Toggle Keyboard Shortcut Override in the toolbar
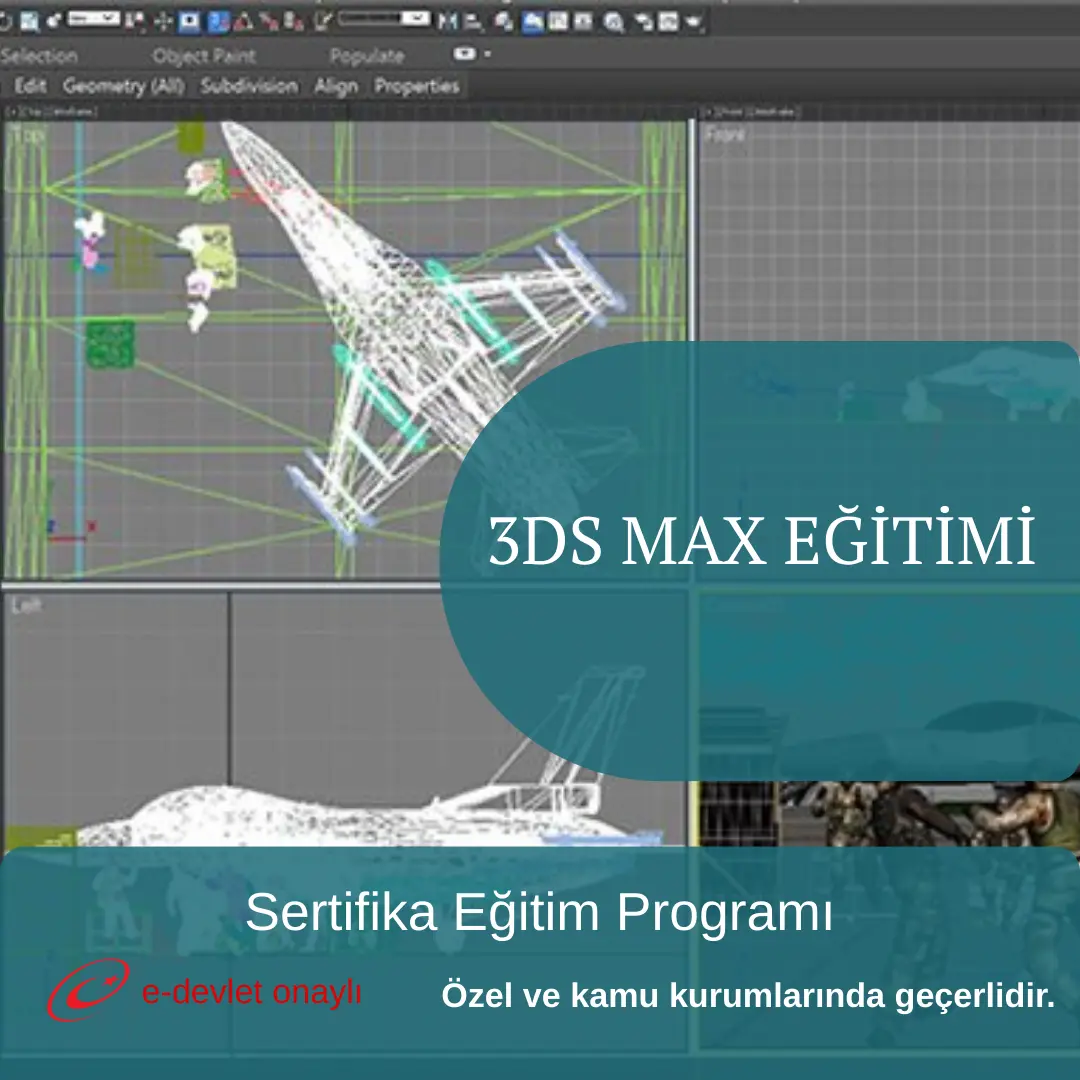 189,22
